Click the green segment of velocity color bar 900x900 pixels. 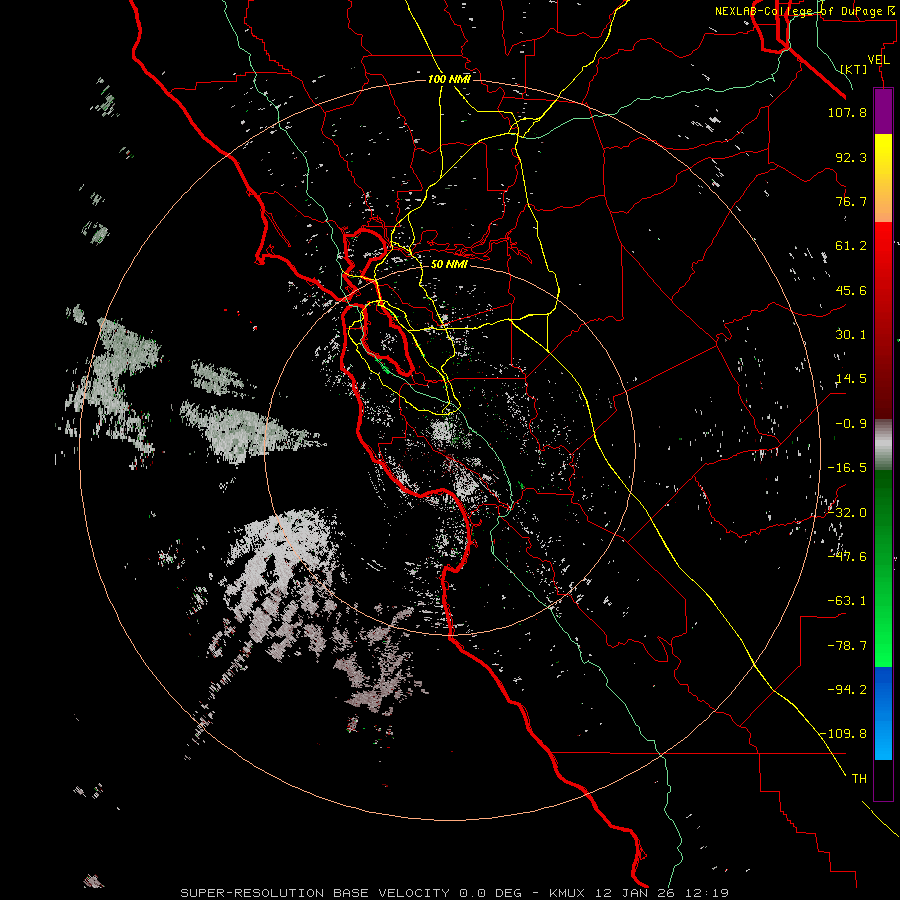coord(883,568)
